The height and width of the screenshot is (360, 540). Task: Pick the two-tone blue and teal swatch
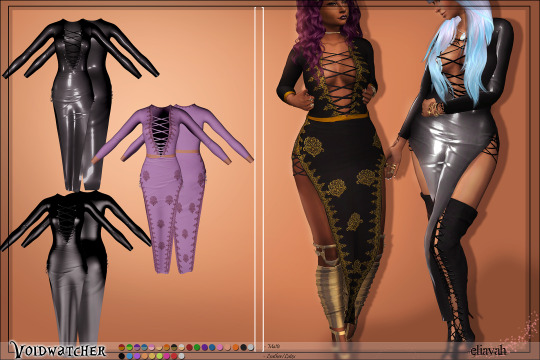click(144, 347)
